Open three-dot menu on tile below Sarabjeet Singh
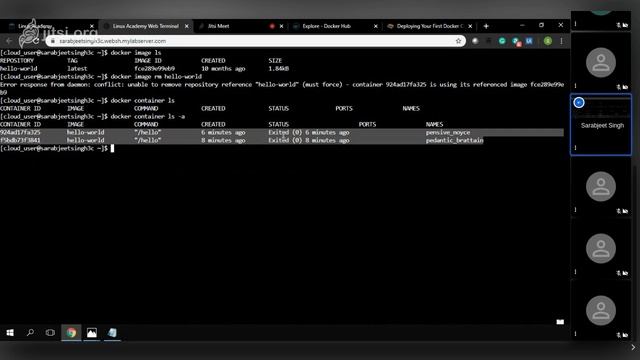The image size is (640, 360). coord(576,210)
